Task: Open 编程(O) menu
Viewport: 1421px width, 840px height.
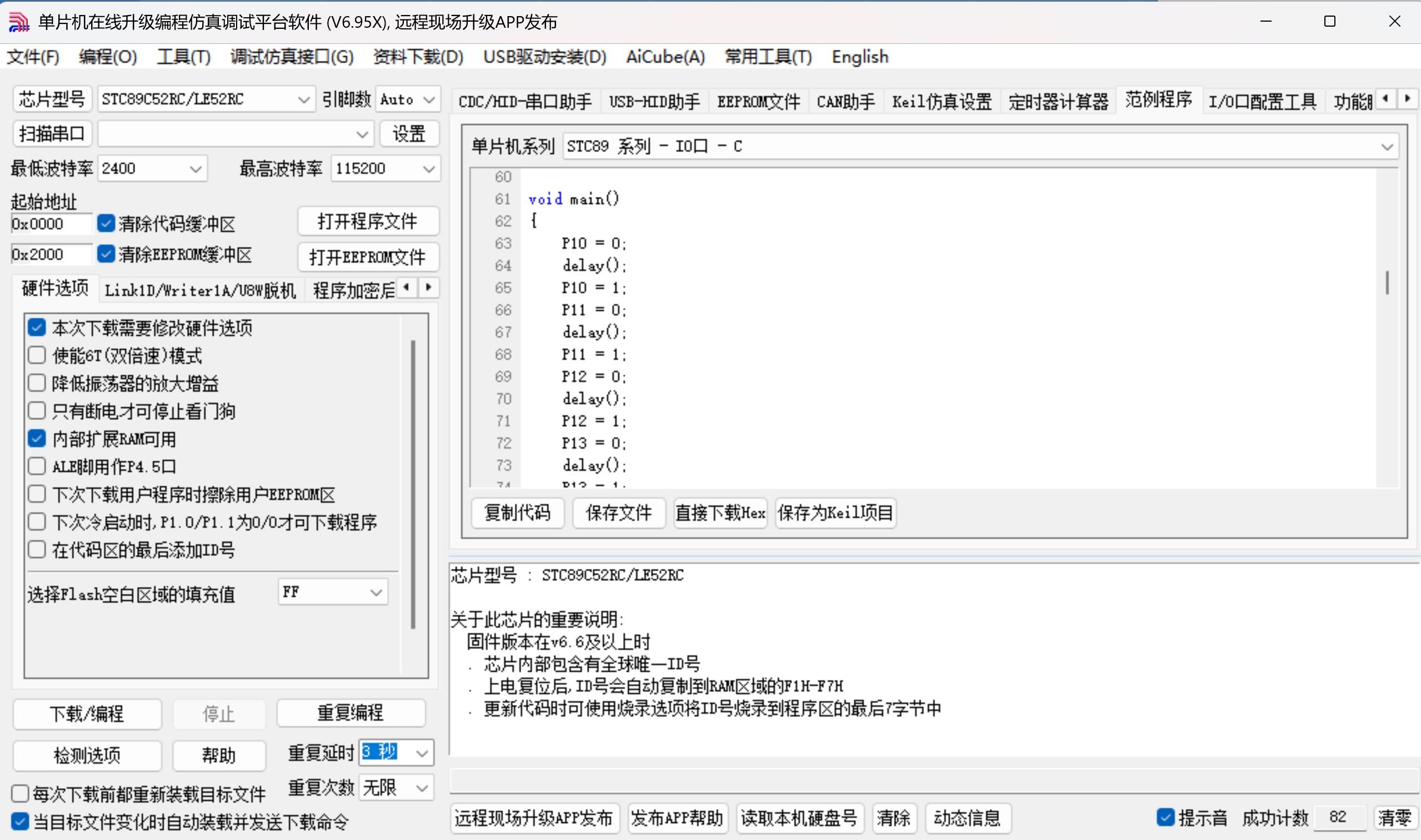Action: [108, 57]
